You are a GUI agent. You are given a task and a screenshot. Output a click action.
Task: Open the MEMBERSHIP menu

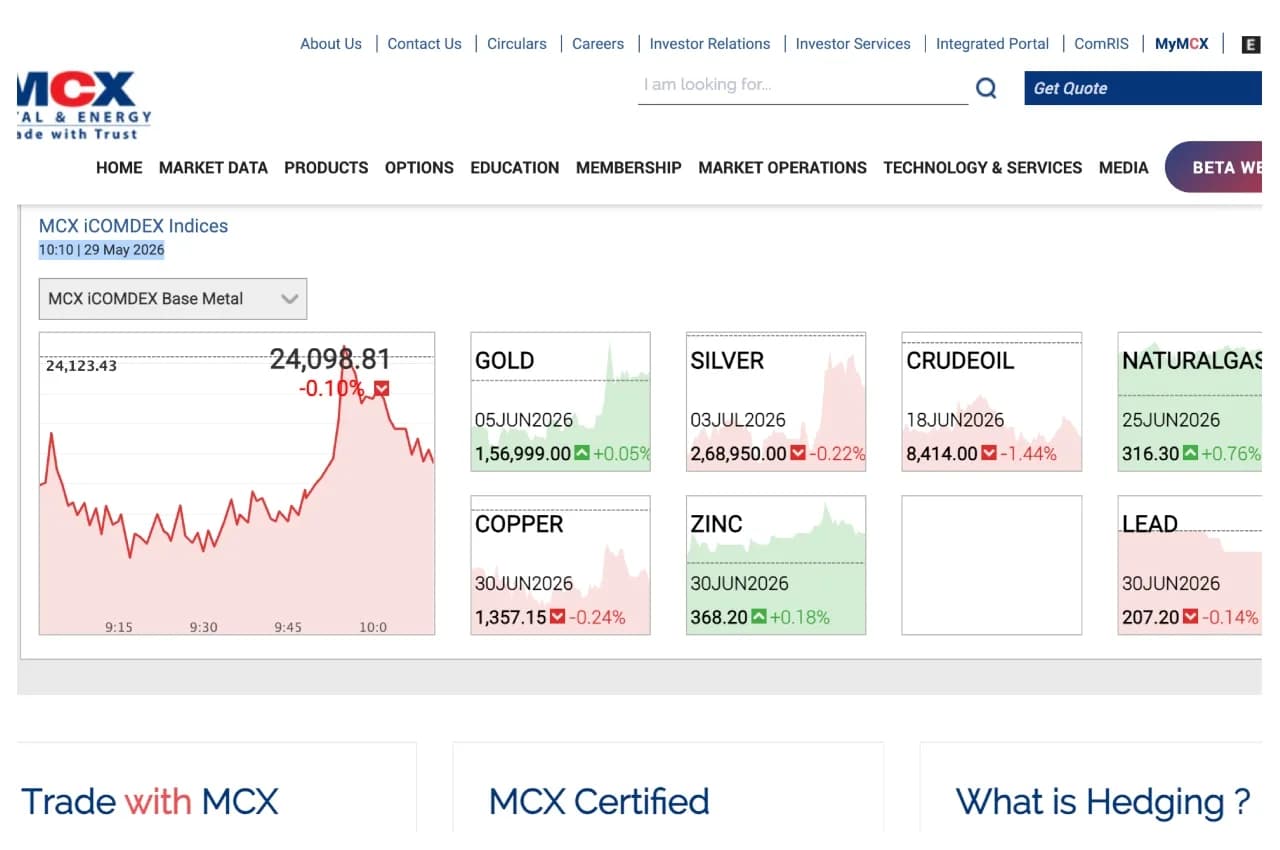629,168
